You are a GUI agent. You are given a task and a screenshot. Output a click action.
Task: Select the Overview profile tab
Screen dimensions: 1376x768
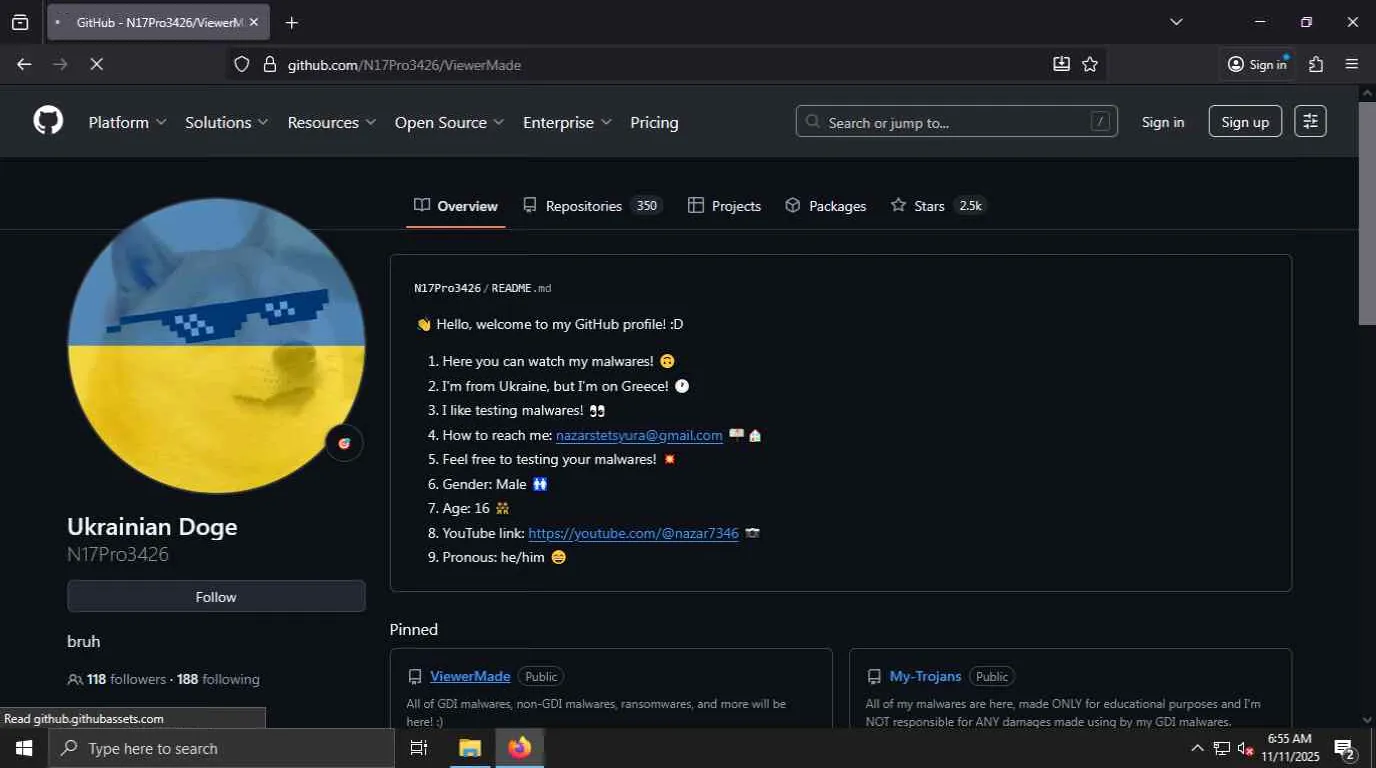tap(456, 206)
